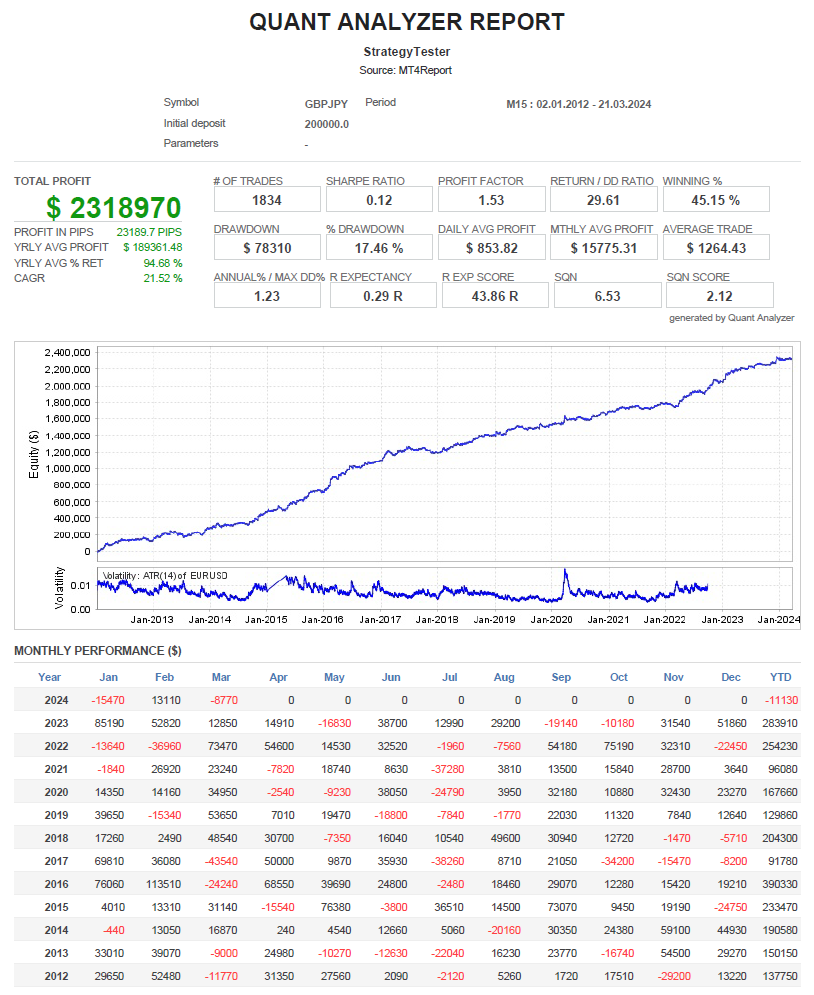This screenshot has width=814, height=995.
Task: Click the blue equity curve chart
Action: tap(443, 450)
